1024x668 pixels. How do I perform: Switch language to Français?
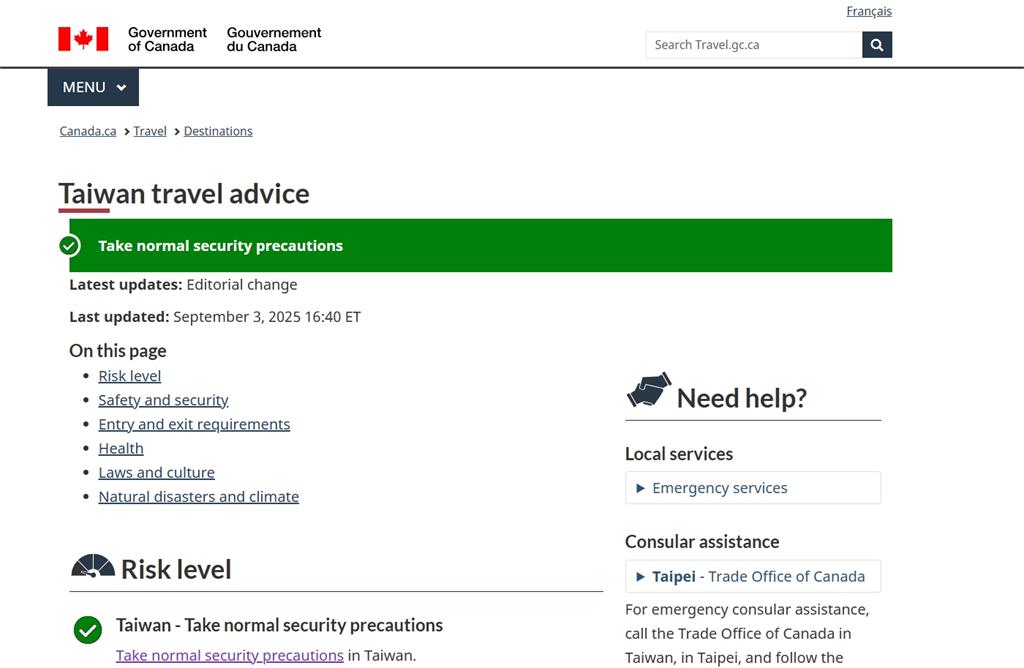point(868,12)
